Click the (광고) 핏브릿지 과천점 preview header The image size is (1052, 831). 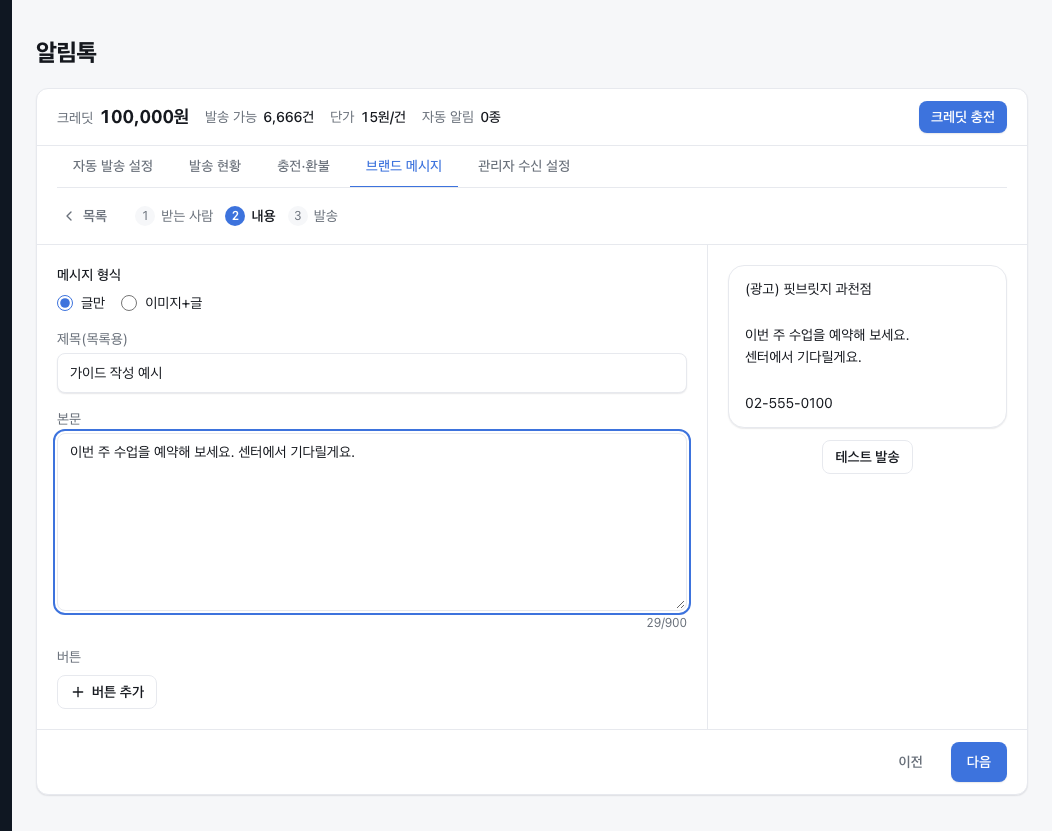click(x=808, y=288)
